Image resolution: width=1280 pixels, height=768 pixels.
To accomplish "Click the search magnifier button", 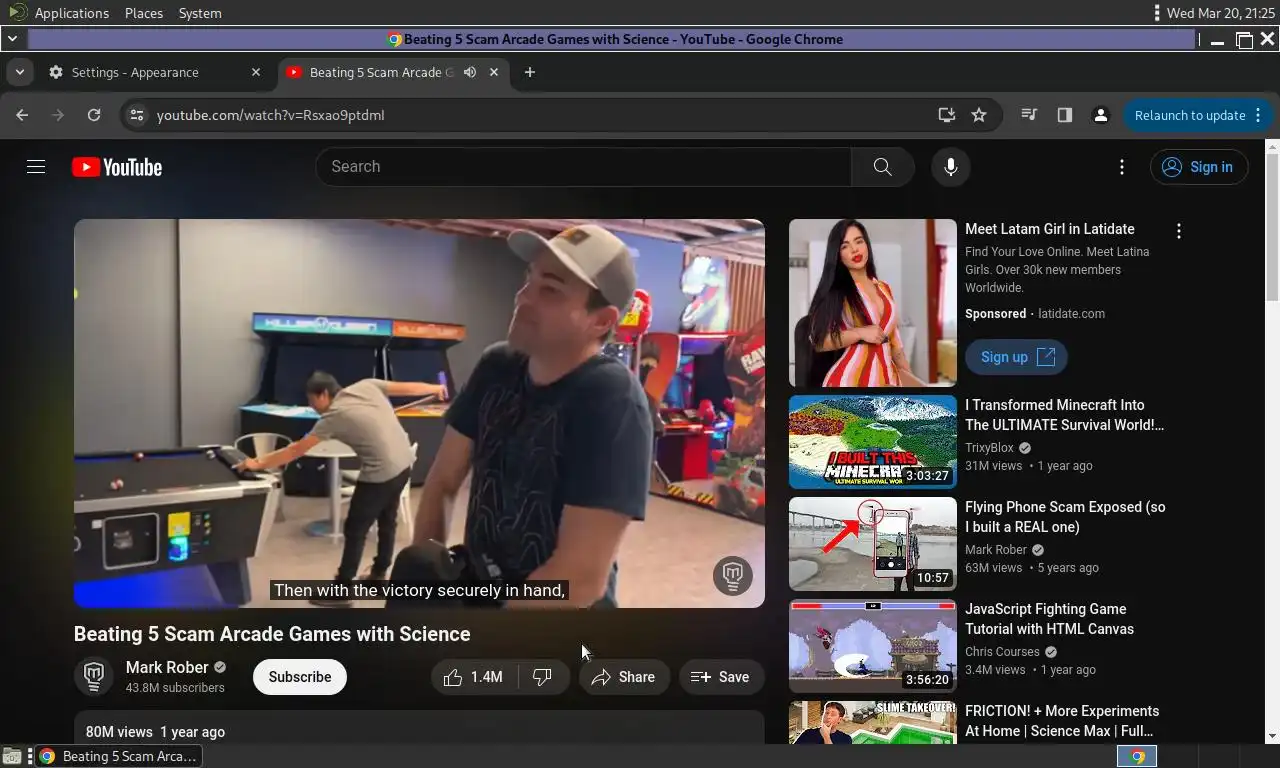I will pos(882,167).
